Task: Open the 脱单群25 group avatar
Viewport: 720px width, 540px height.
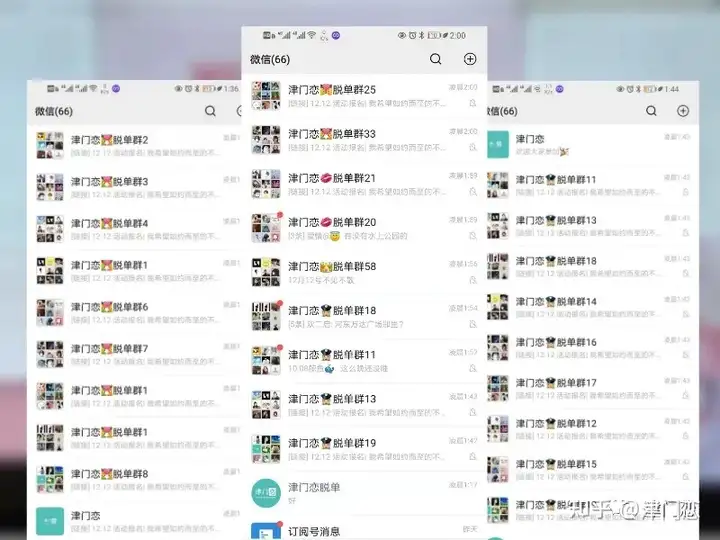Action: (x=266, y=96)
